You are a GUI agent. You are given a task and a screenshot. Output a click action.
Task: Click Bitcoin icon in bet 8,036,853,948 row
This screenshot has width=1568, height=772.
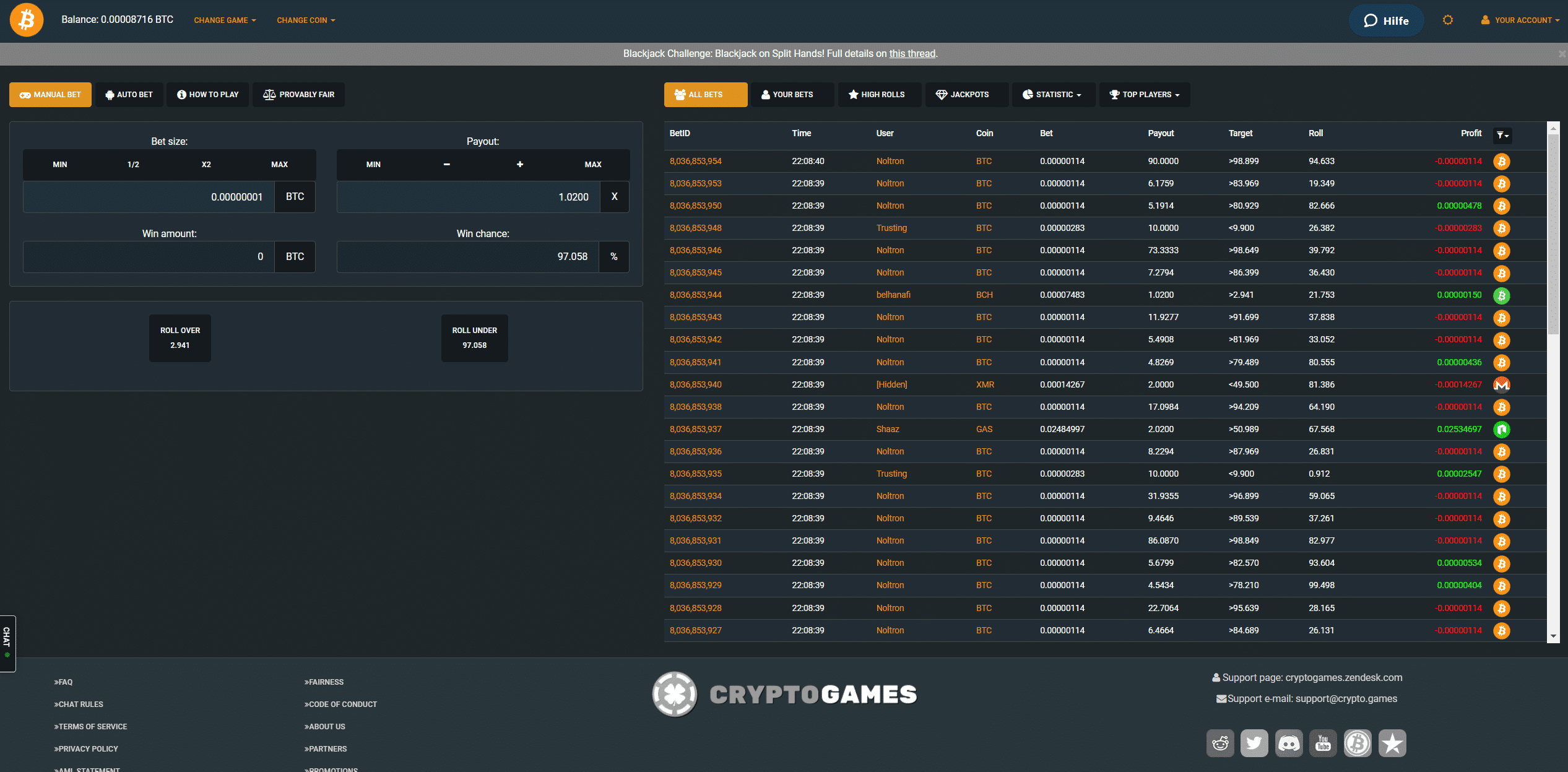point(1501,228)
